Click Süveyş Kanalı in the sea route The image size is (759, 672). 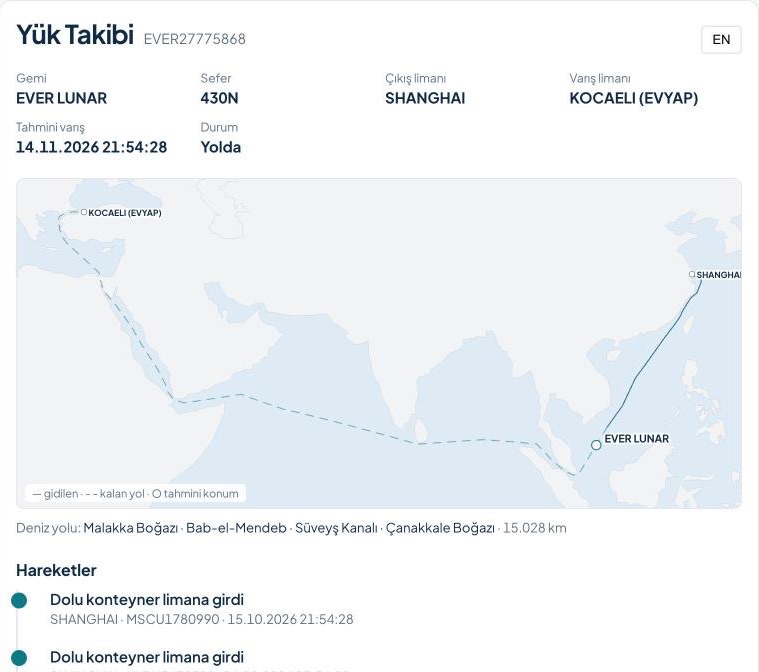pyautogui.click(x=336, y=528)
